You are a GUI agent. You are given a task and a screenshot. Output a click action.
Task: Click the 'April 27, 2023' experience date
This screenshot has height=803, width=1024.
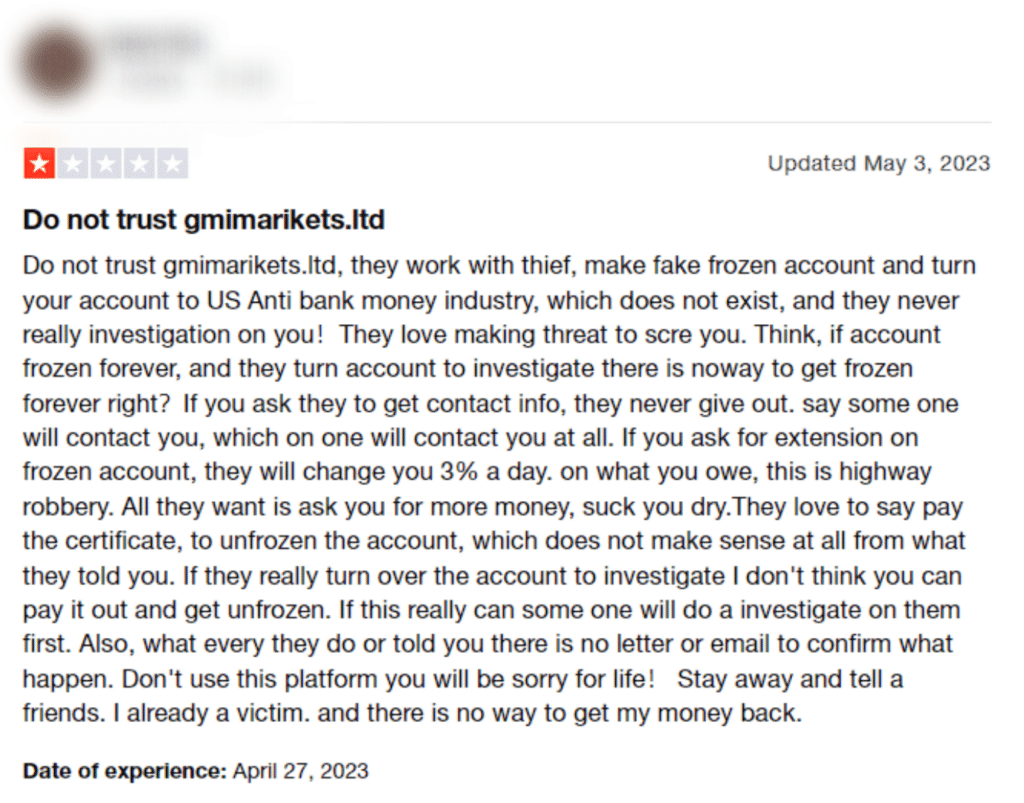point(300,771)
